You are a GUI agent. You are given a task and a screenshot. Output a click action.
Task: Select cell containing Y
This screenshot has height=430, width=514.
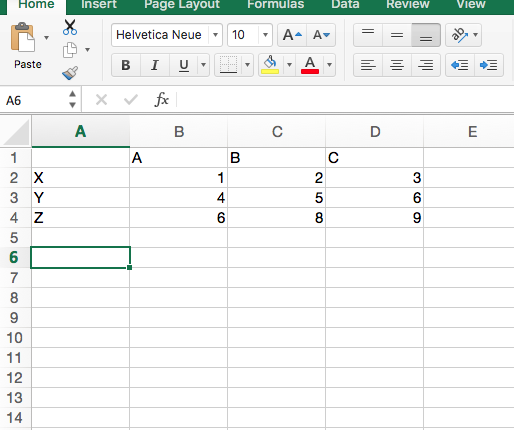(81, 197)
